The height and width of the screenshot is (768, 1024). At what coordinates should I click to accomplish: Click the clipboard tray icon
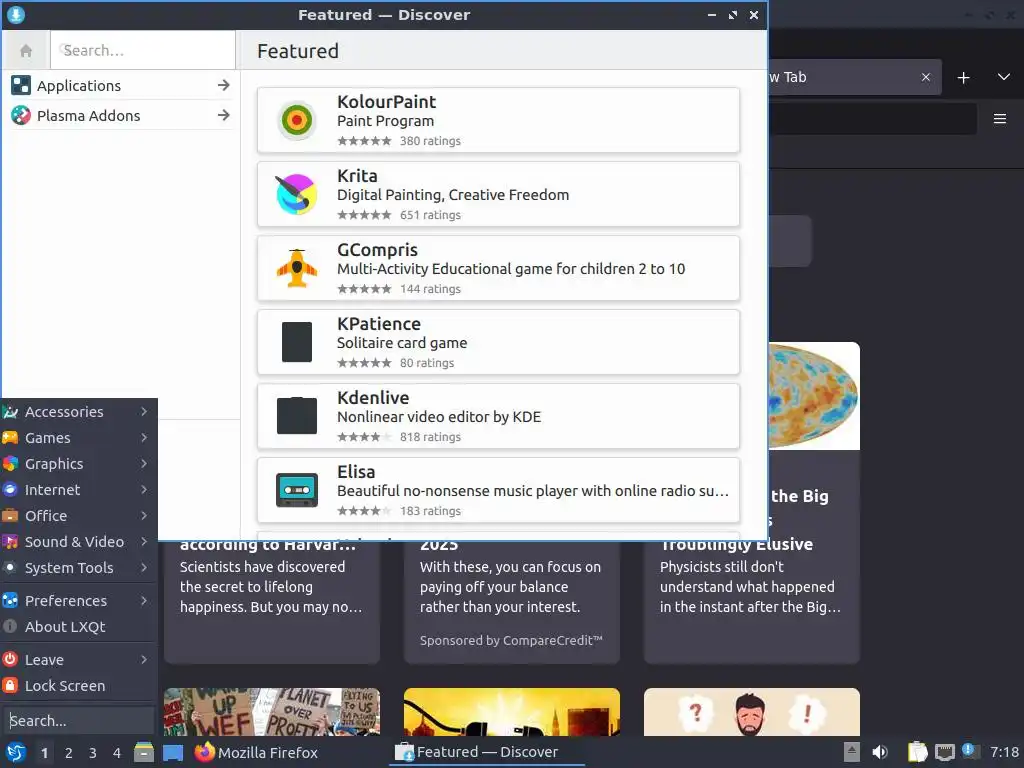pos(917,752)
